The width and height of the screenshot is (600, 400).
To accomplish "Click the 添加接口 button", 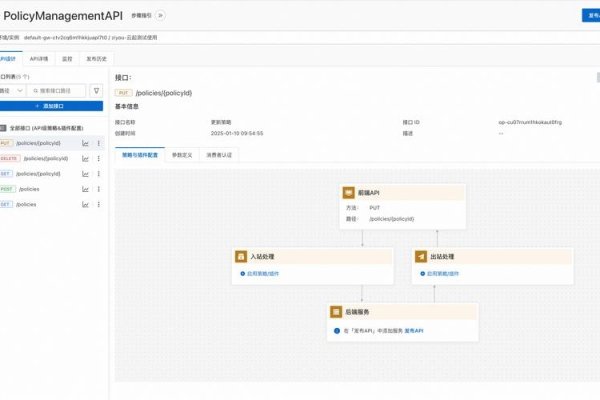I will [52, 105].
